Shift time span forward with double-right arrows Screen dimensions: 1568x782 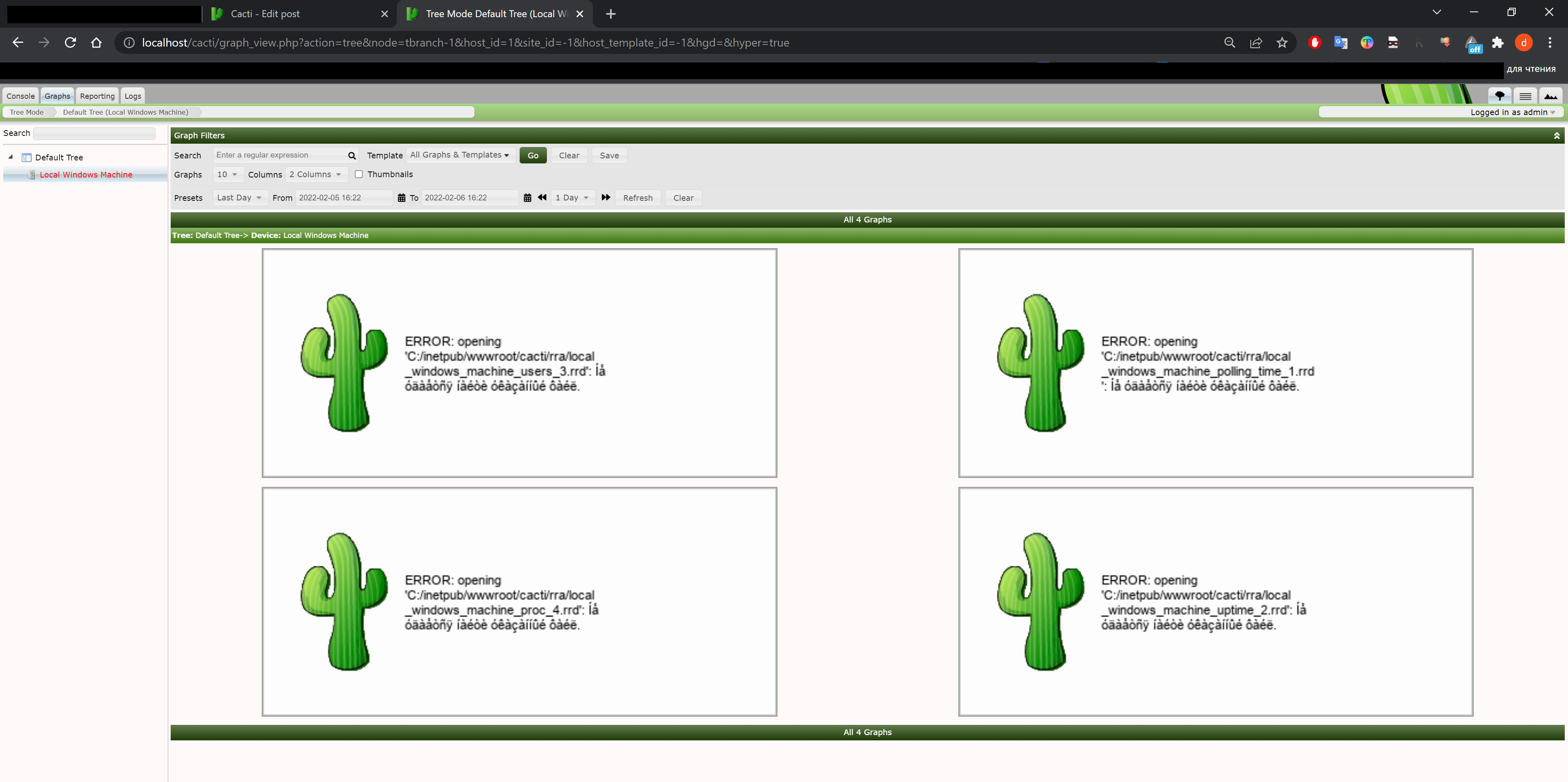pos(606,197)
